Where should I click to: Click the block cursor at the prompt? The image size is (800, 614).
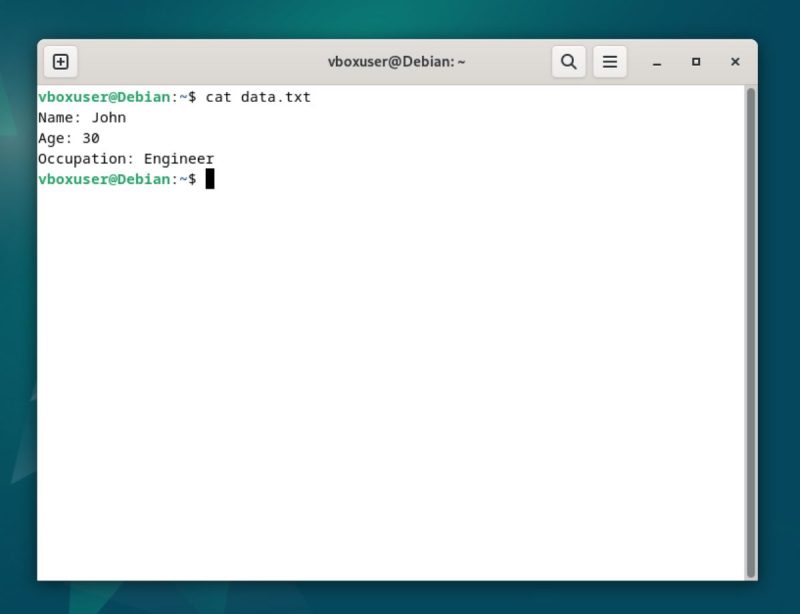click(x=210, y=179)
